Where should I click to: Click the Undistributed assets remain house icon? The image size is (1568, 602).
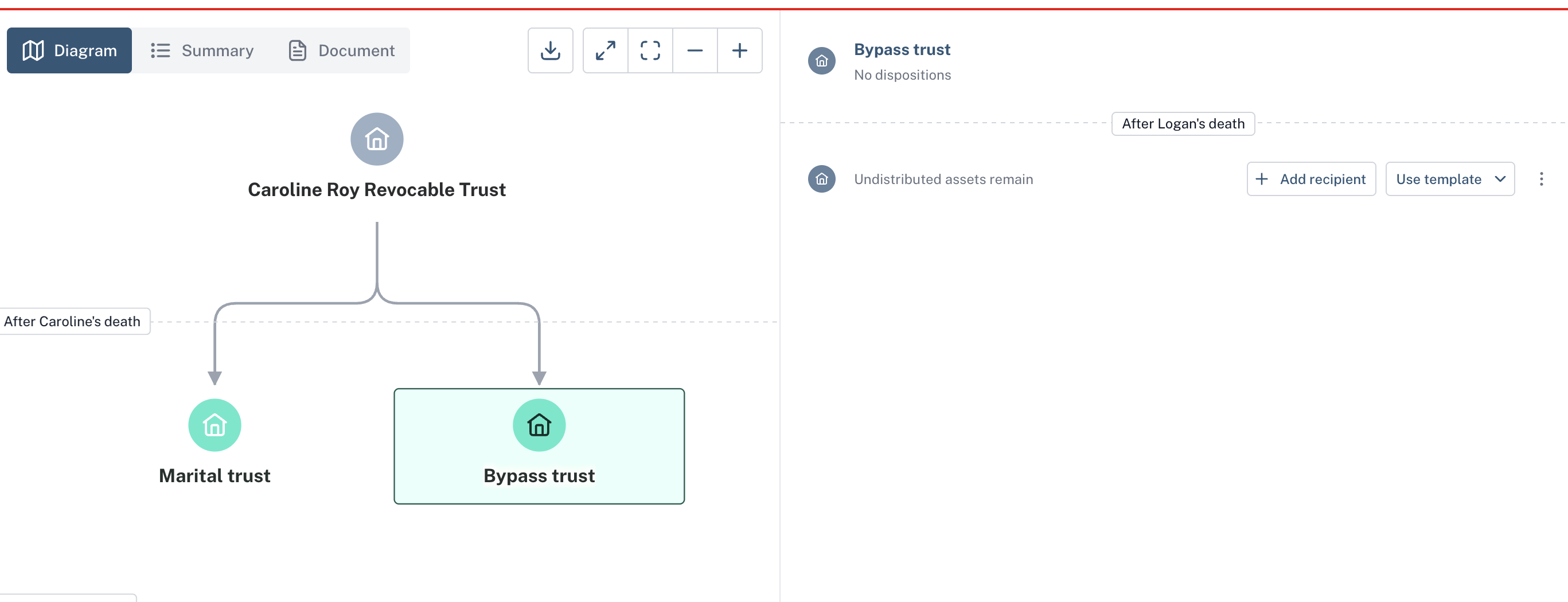coord(821,179)
